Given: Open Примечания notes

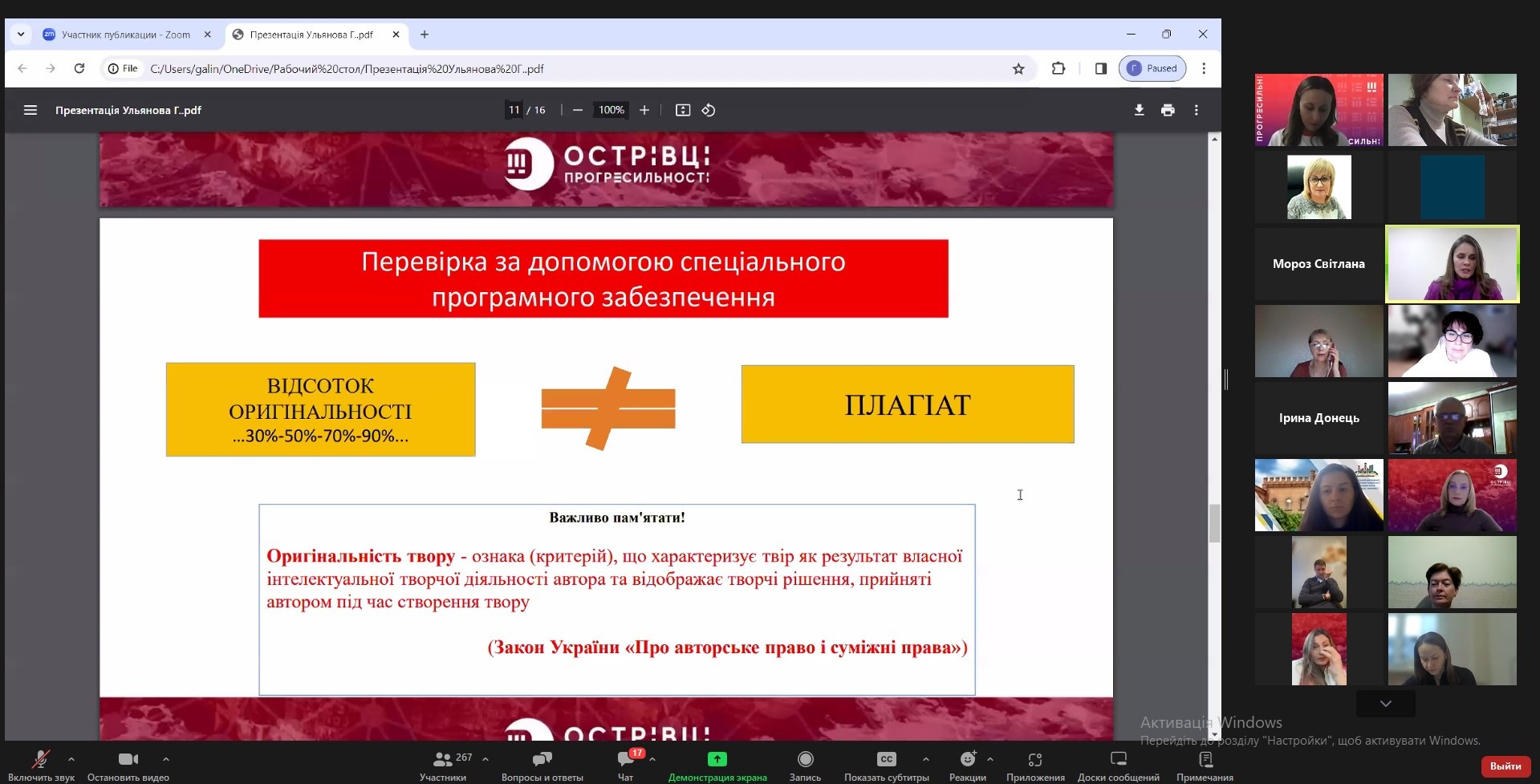Looking at the screenshot, I should (x=1205, y=766).
